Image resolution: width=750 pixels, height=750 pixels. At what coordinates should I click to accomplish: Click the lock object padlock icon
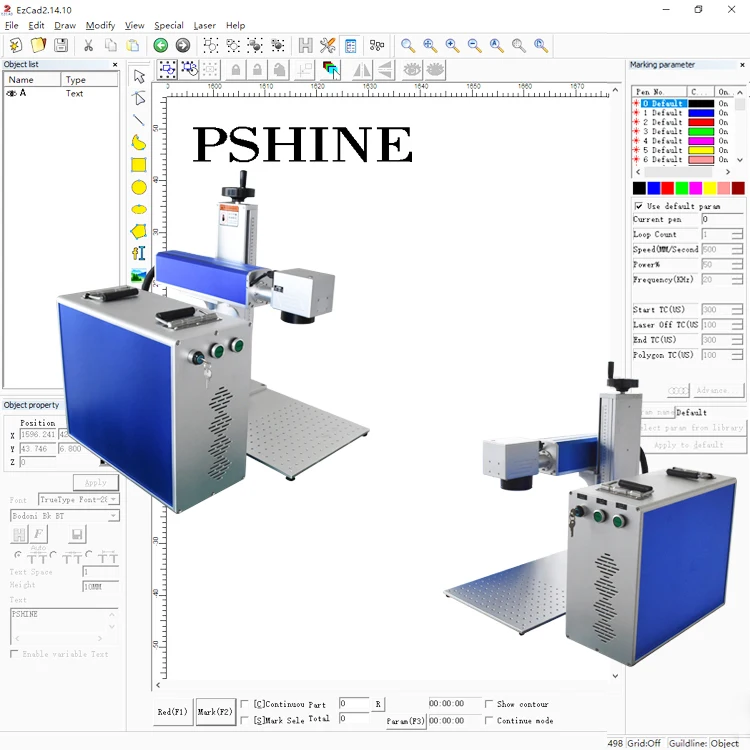235,70
